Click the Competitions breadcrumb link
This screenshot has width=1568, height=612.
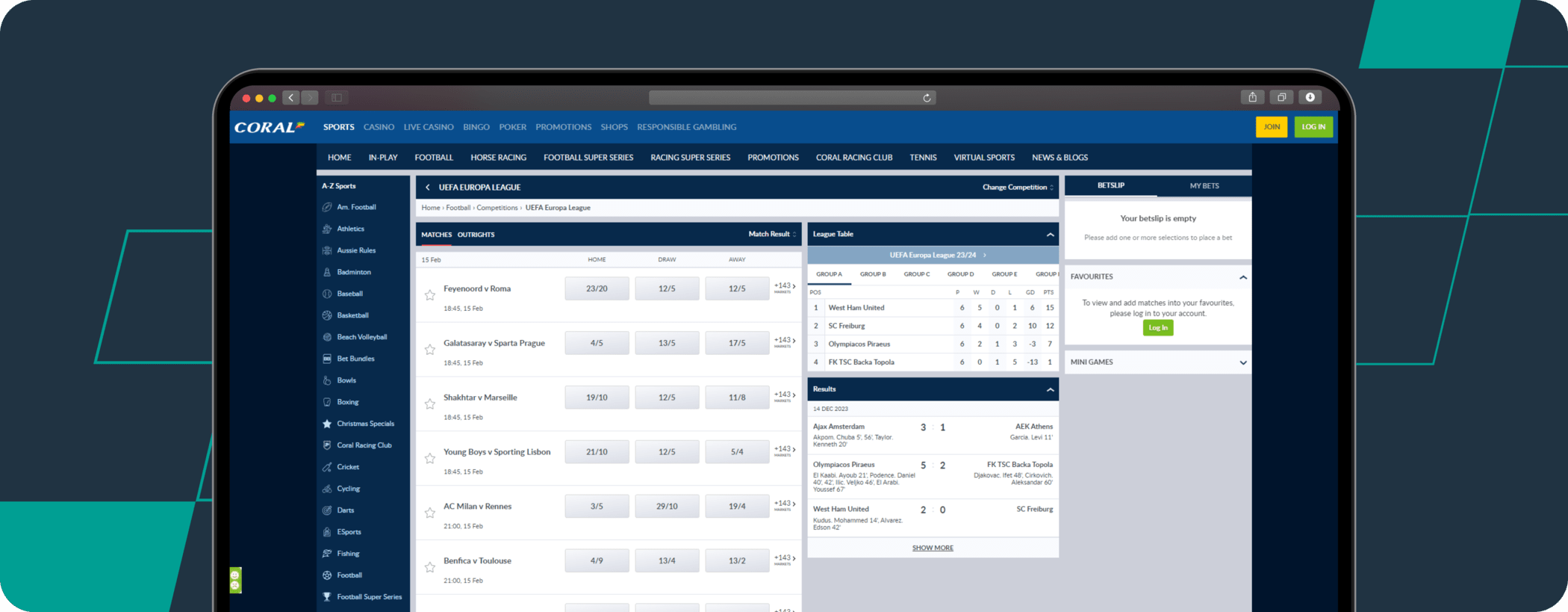point(497,208)
